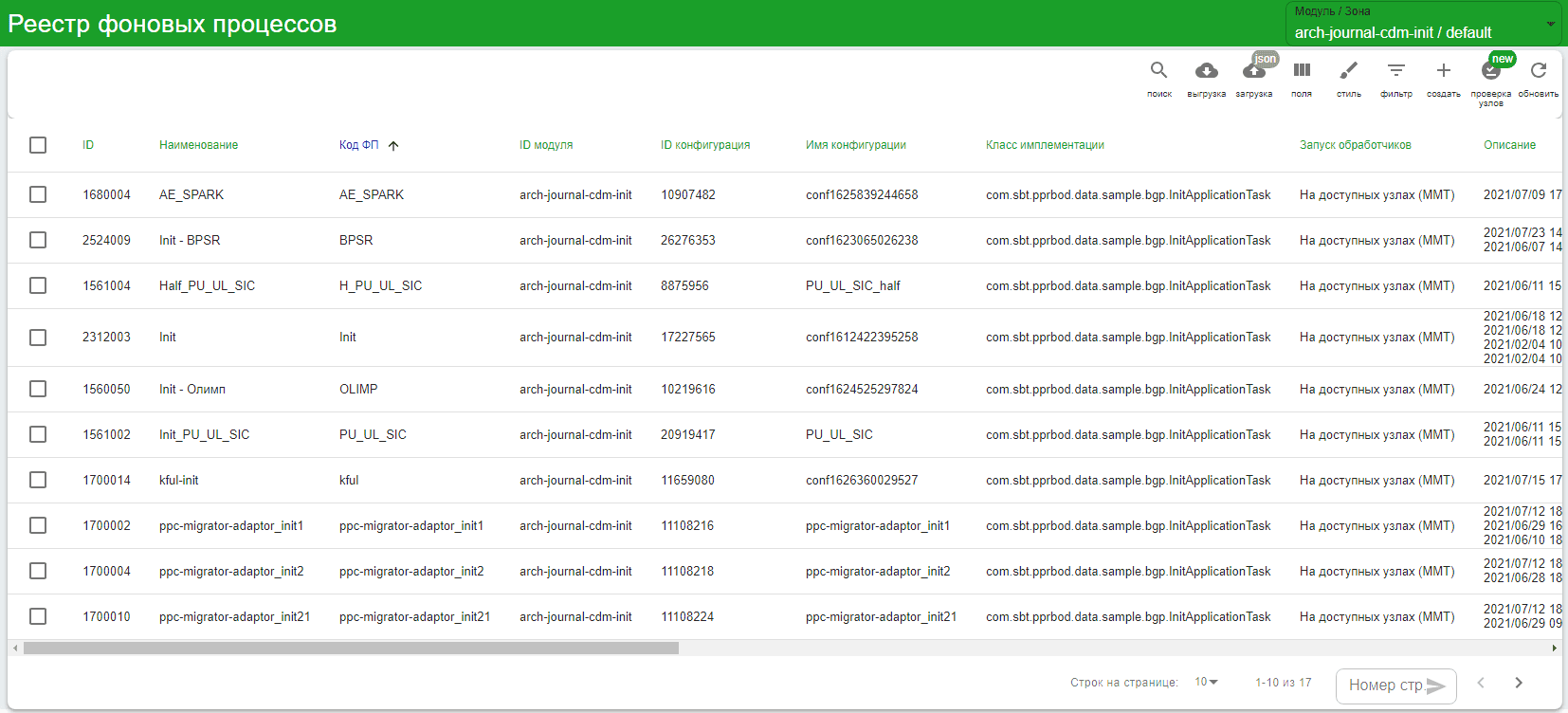1568x713 pixels.
Task: Tick the select-all checkbox in table header
Action: (x=38, y=145)
